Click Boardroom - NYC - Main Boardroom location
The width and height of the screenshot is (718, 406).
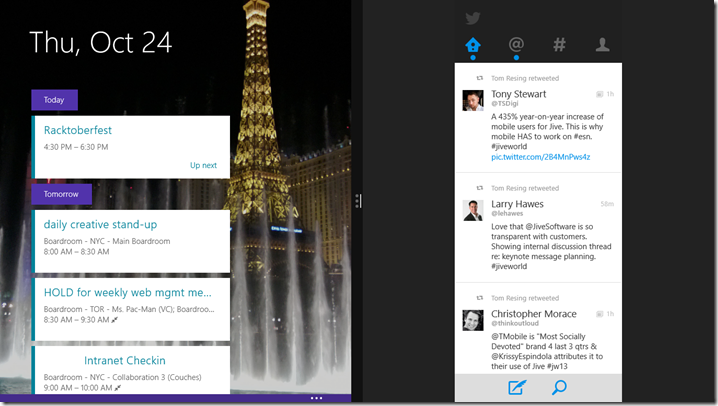tap(107, 241)
